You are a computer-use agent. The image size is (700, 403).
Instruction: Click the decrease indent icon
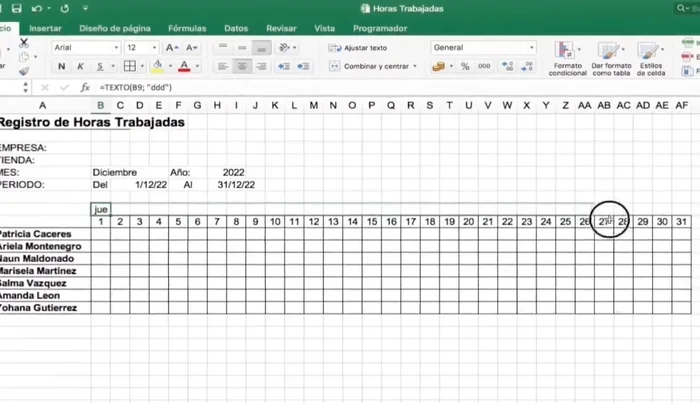coord(284,66)
